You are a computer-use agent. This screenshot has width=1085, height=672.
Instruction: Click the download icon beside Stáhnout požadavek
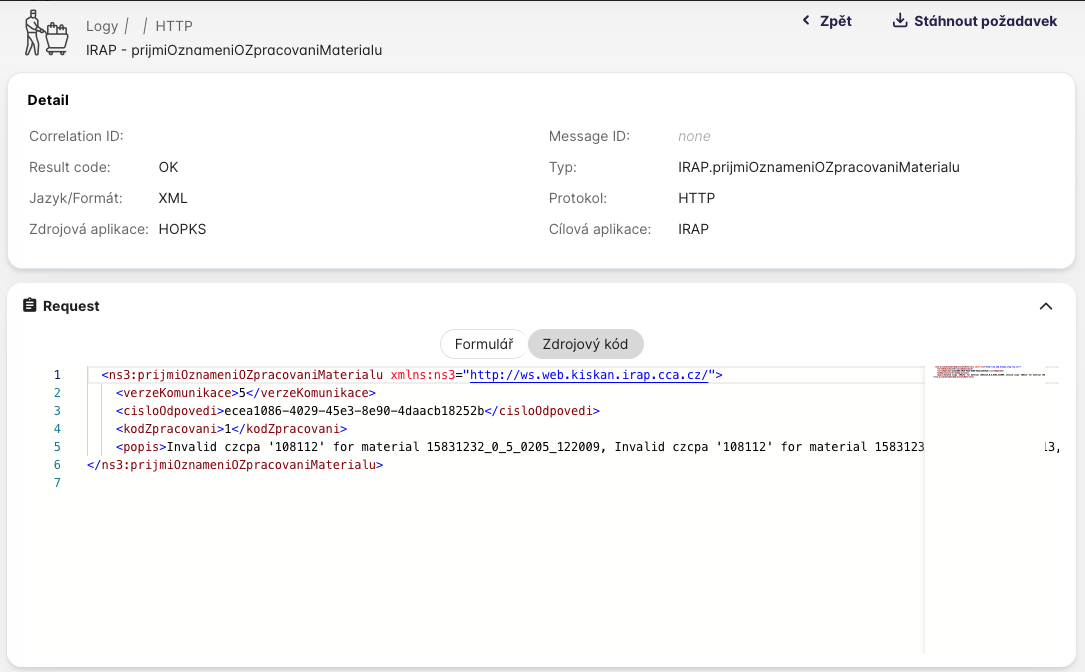(899, 21)
